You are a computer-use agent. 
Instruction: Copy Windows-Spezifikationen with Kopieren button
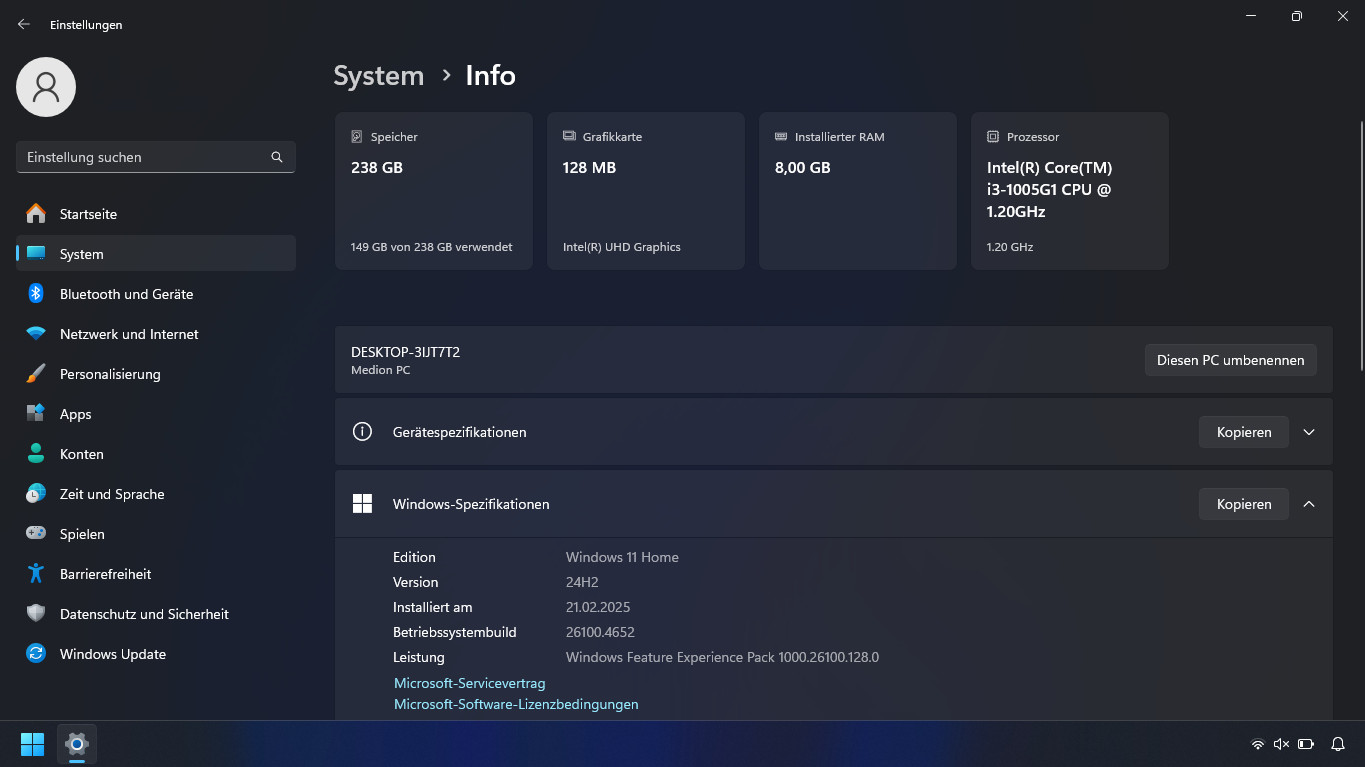coord(1244,504)
